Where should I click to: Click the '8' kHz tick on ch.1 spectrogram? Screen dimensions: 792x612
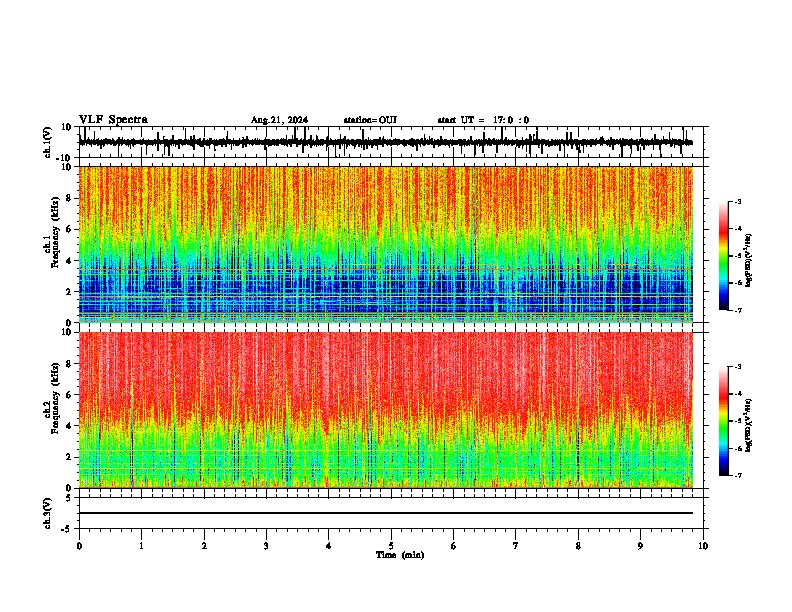[70, 198]
